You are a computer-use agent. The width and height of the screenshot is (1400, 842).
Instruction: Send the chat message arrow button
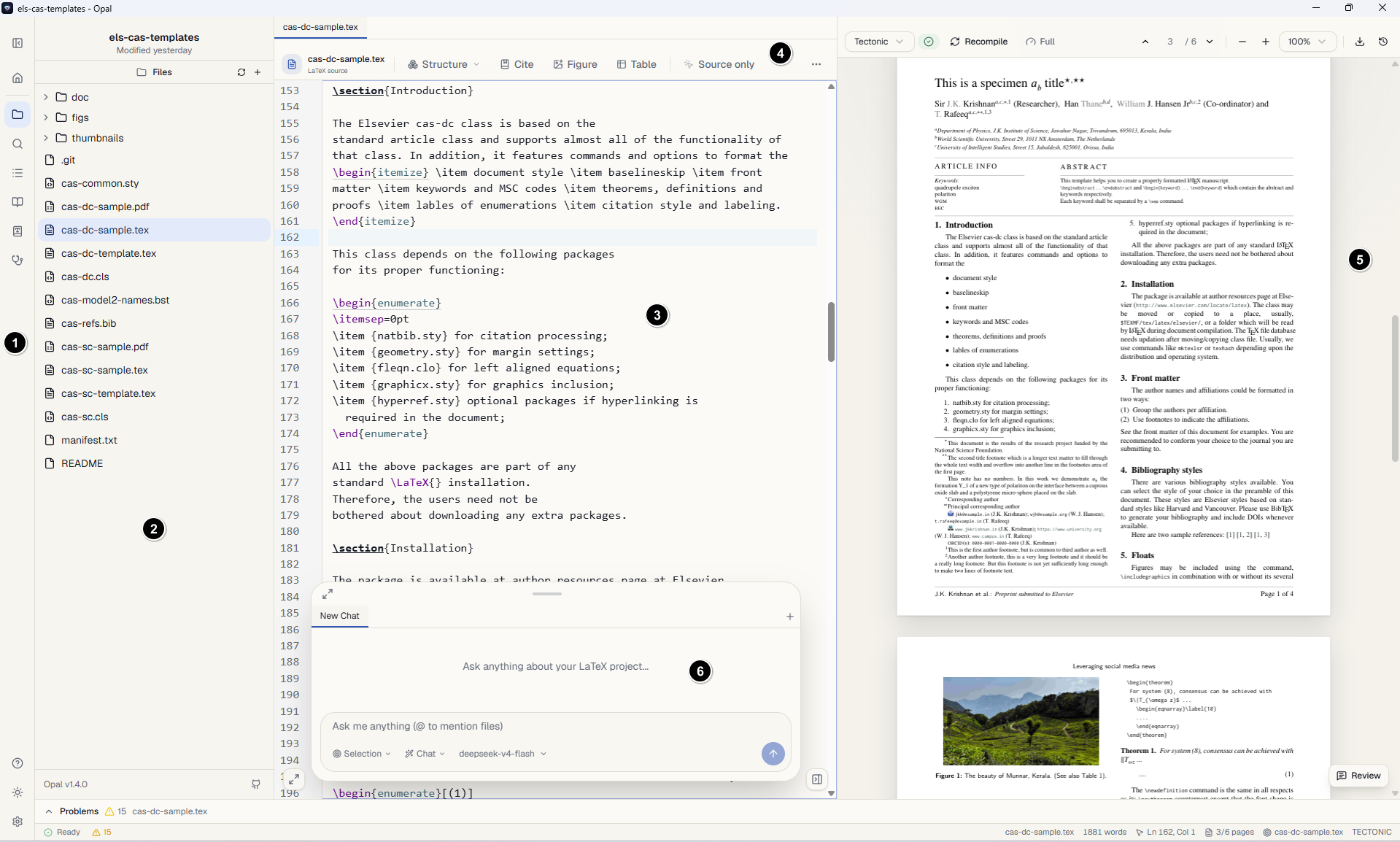pos(773,754)
